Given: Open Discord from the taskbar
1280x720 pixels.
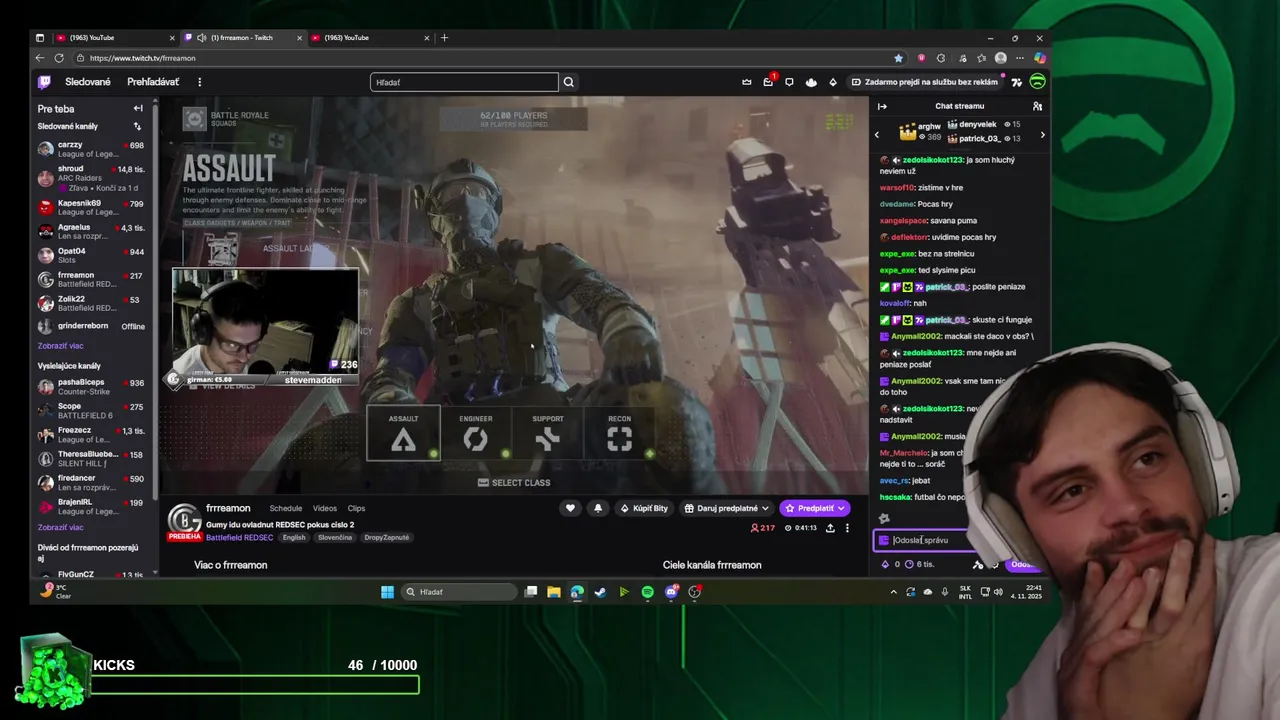Looking at the screenshot, I should click(x=671, y=592).
